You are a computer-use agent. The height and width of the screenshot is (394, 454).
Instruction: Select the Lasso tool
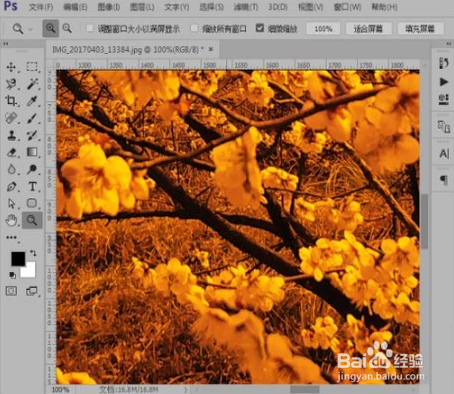pyautogui.click(x=11, y=84)
